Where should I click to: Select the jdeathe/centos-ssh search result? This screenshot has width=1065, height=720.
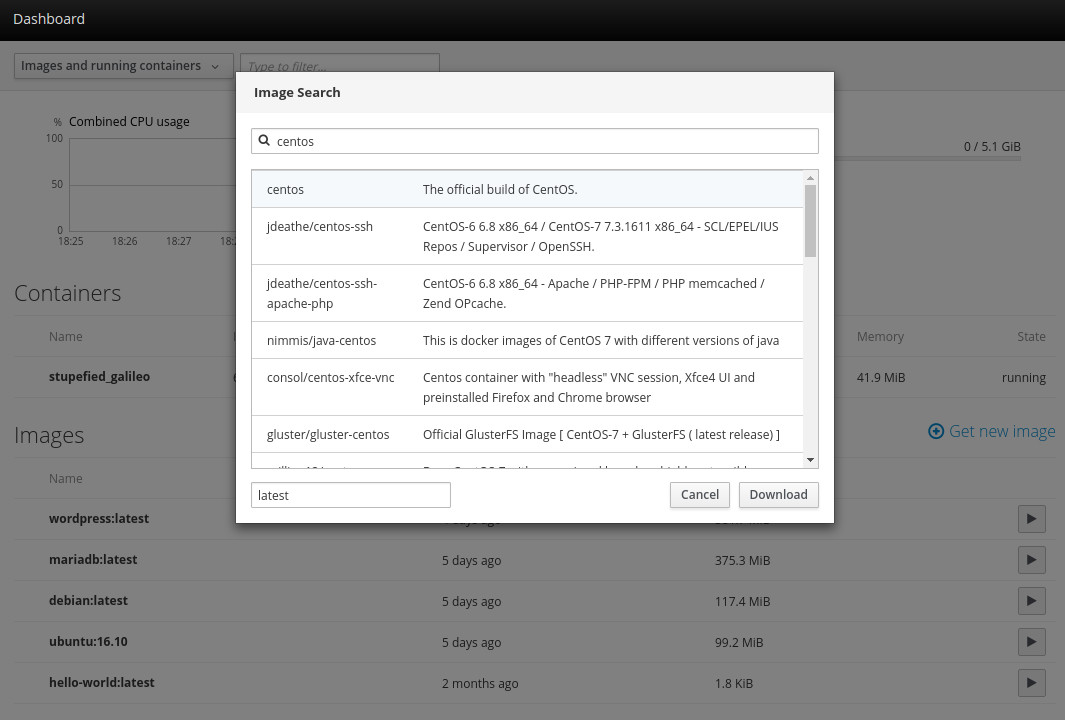pos(527,236)
